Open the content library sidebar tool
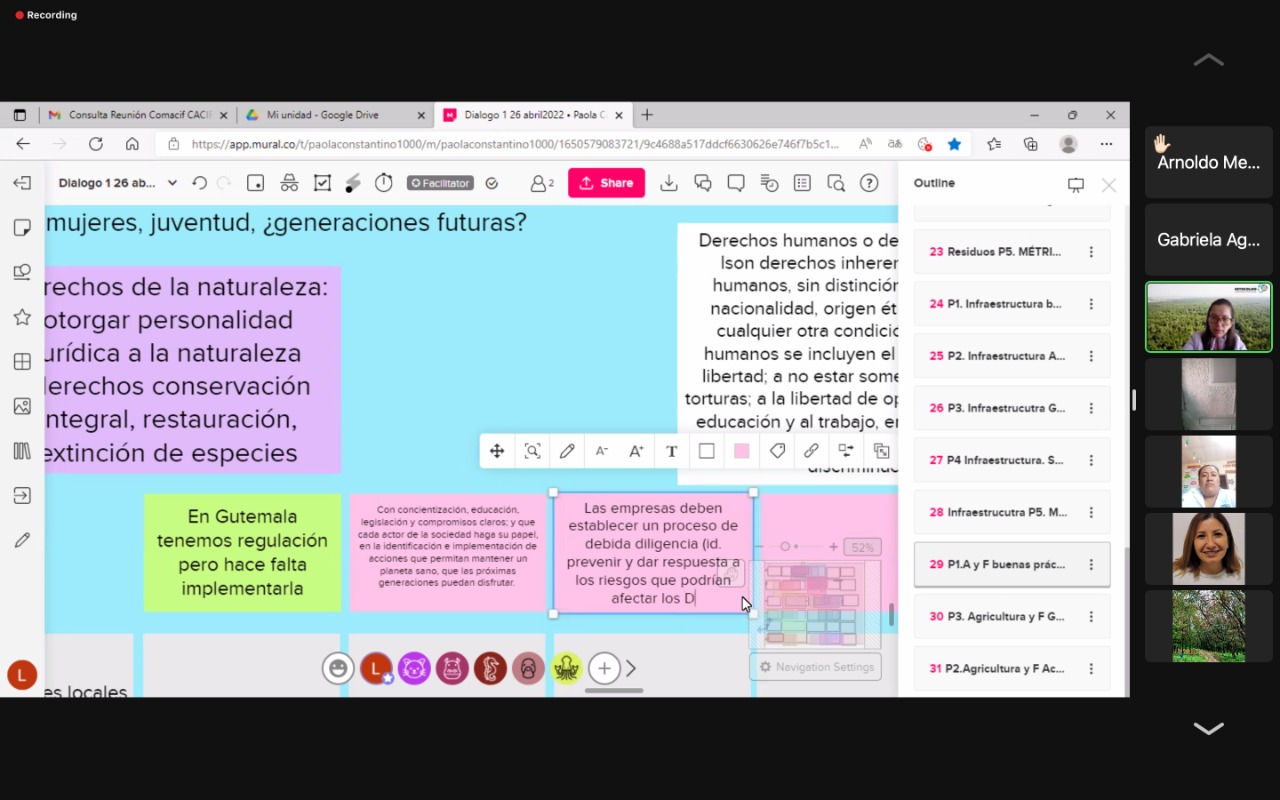The height and width of the screenshot is (800, 1280). pos(22,451)
